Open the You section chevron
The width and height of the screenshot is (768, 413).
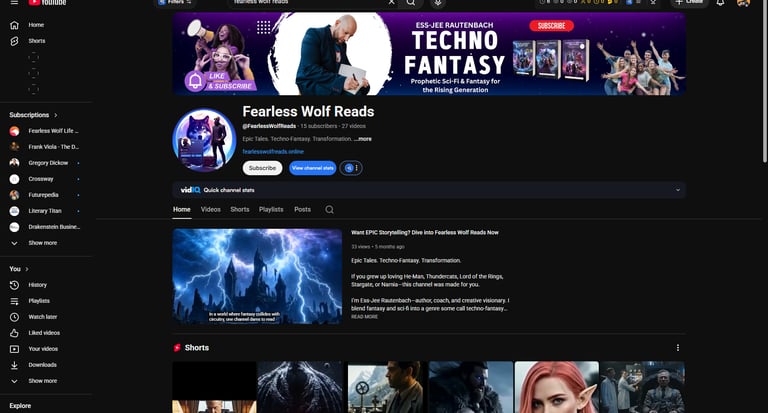[27, 269]
